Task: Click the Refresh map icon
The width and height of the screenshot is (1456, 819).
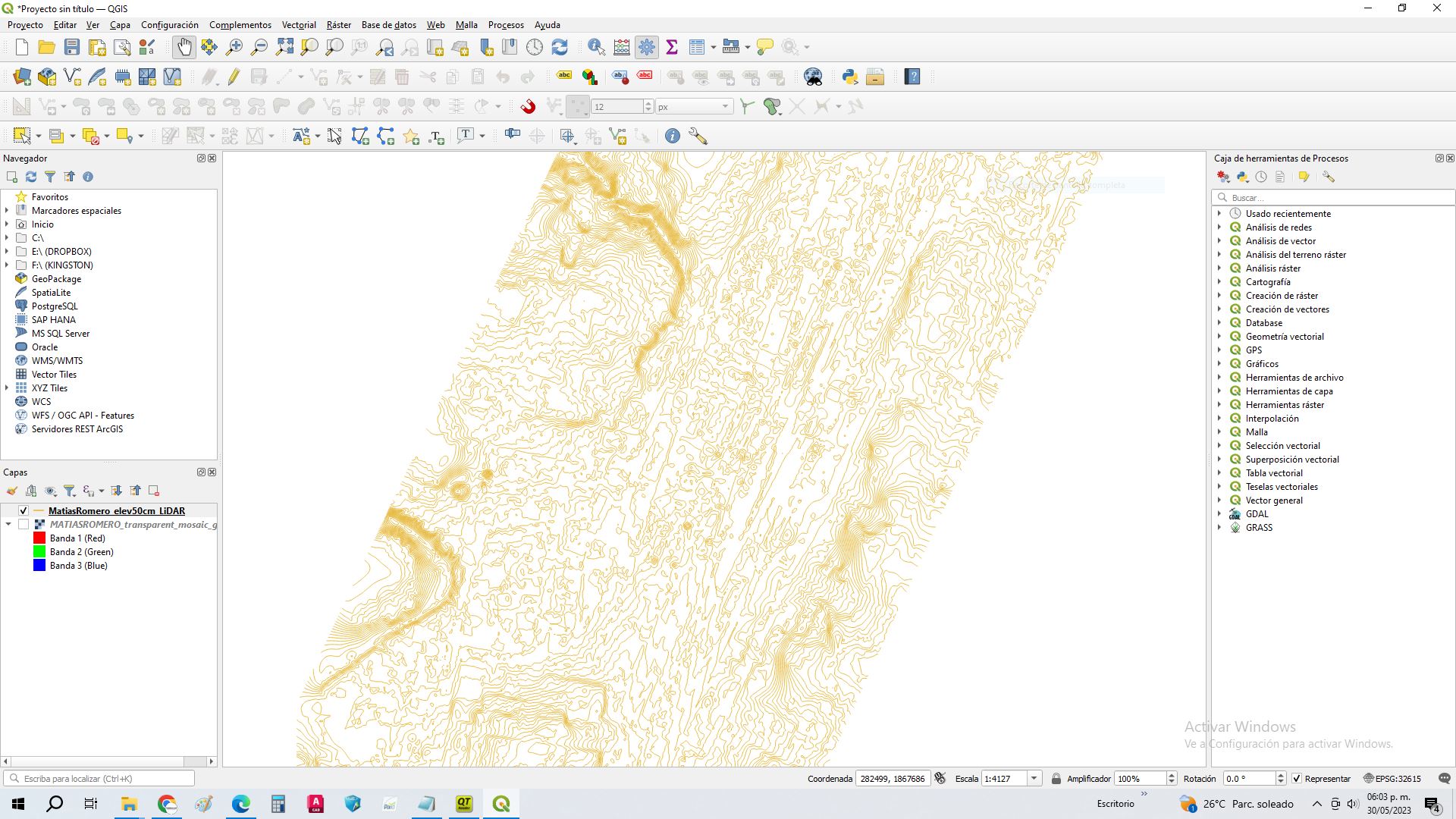Action: pos(560,47)
